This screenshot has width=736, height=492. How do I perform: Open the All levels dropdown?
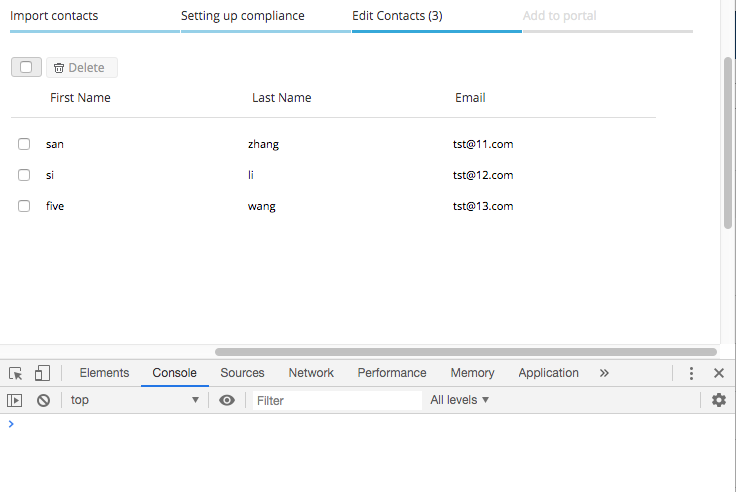pos(460,400)
